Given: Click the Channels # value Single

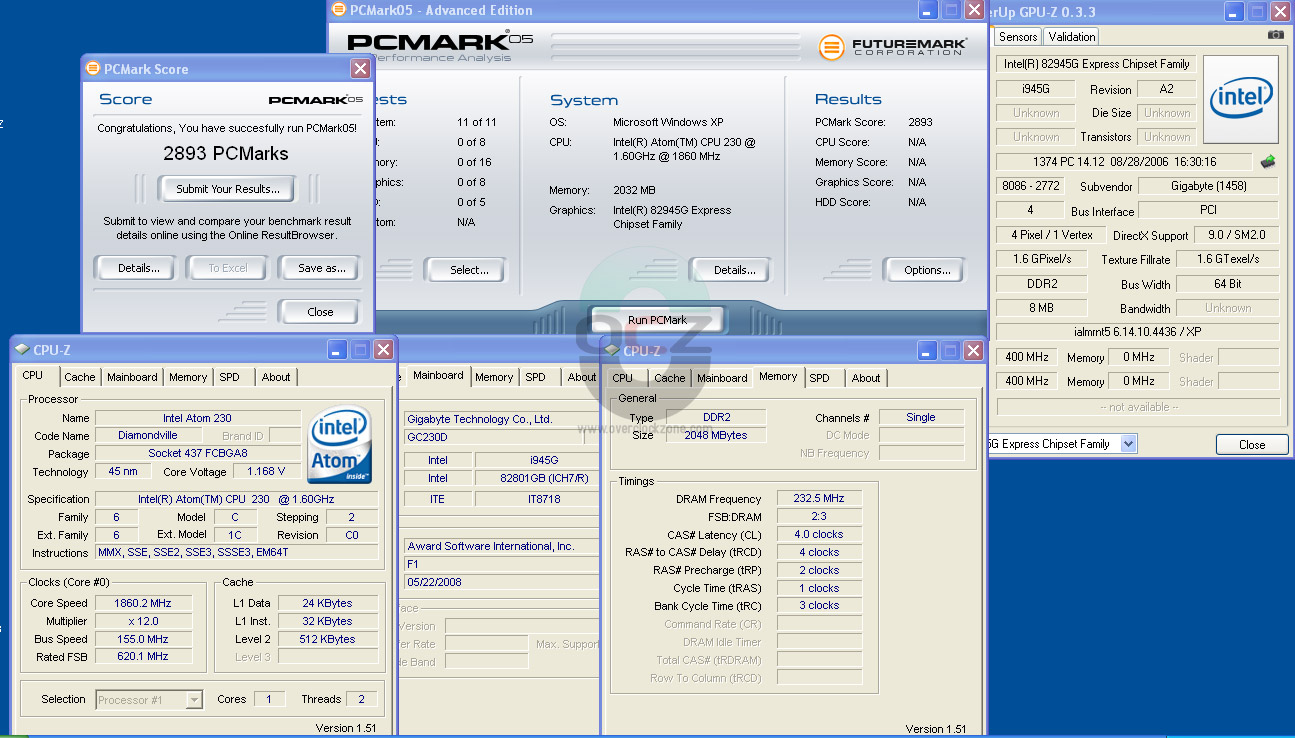Looking at the screenshot, I should [x=921, y=418].
